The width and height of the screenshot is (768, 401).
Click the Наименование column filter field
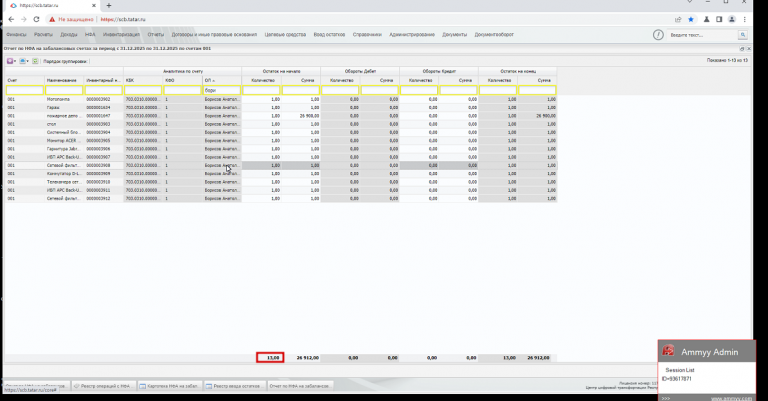coord(64,90)
